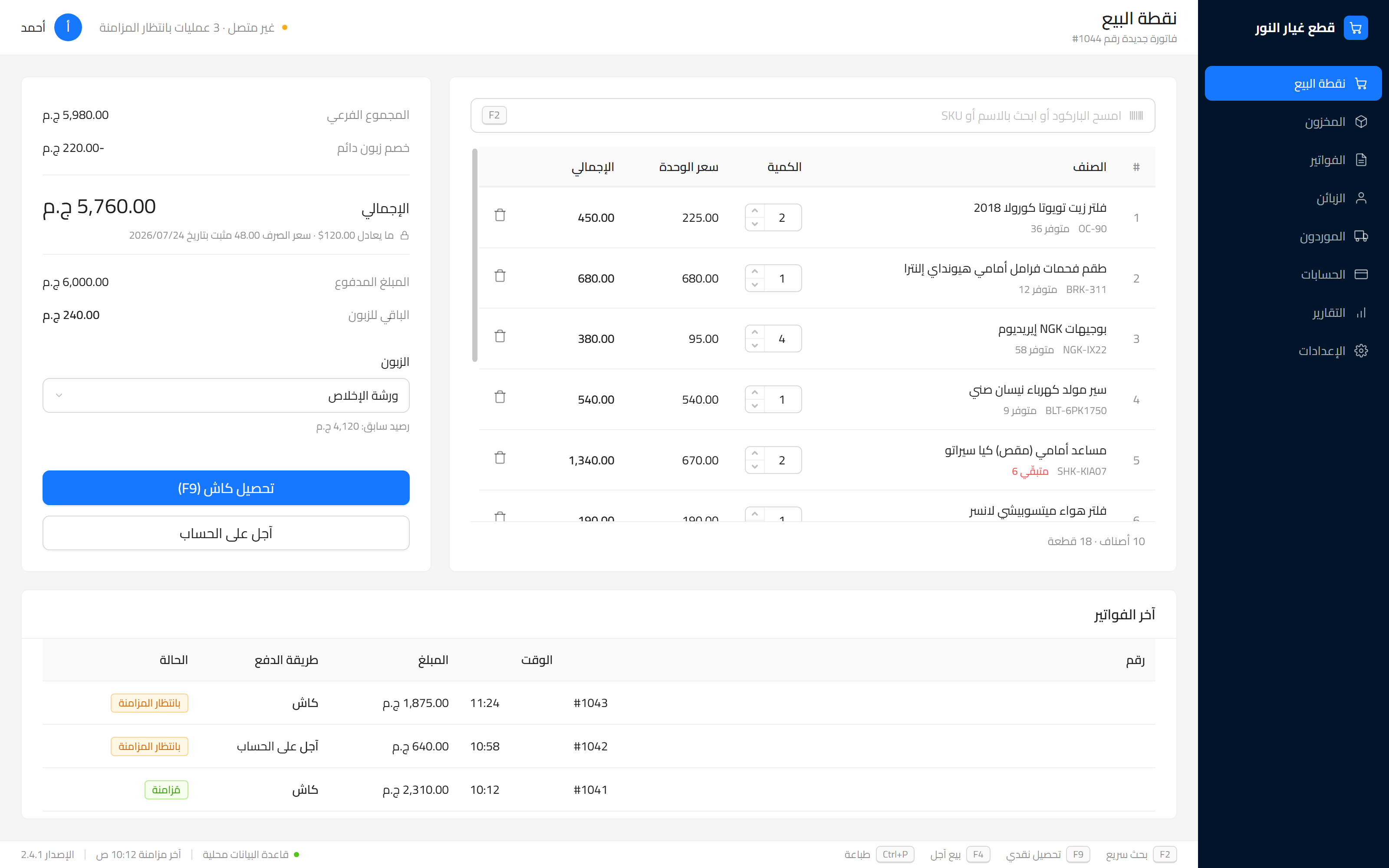The image size is (1389, 868).
Task: Decrease quantity of سير مولد كهرباء
Action: 755,406
